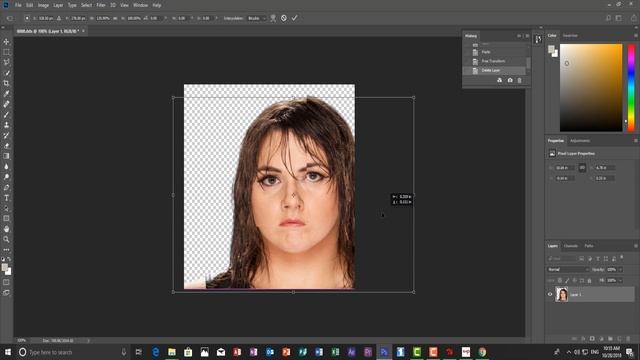Toggle link between width and height in Properties
This screenshot has width=640, height=360.
click(x=582, y=168)
